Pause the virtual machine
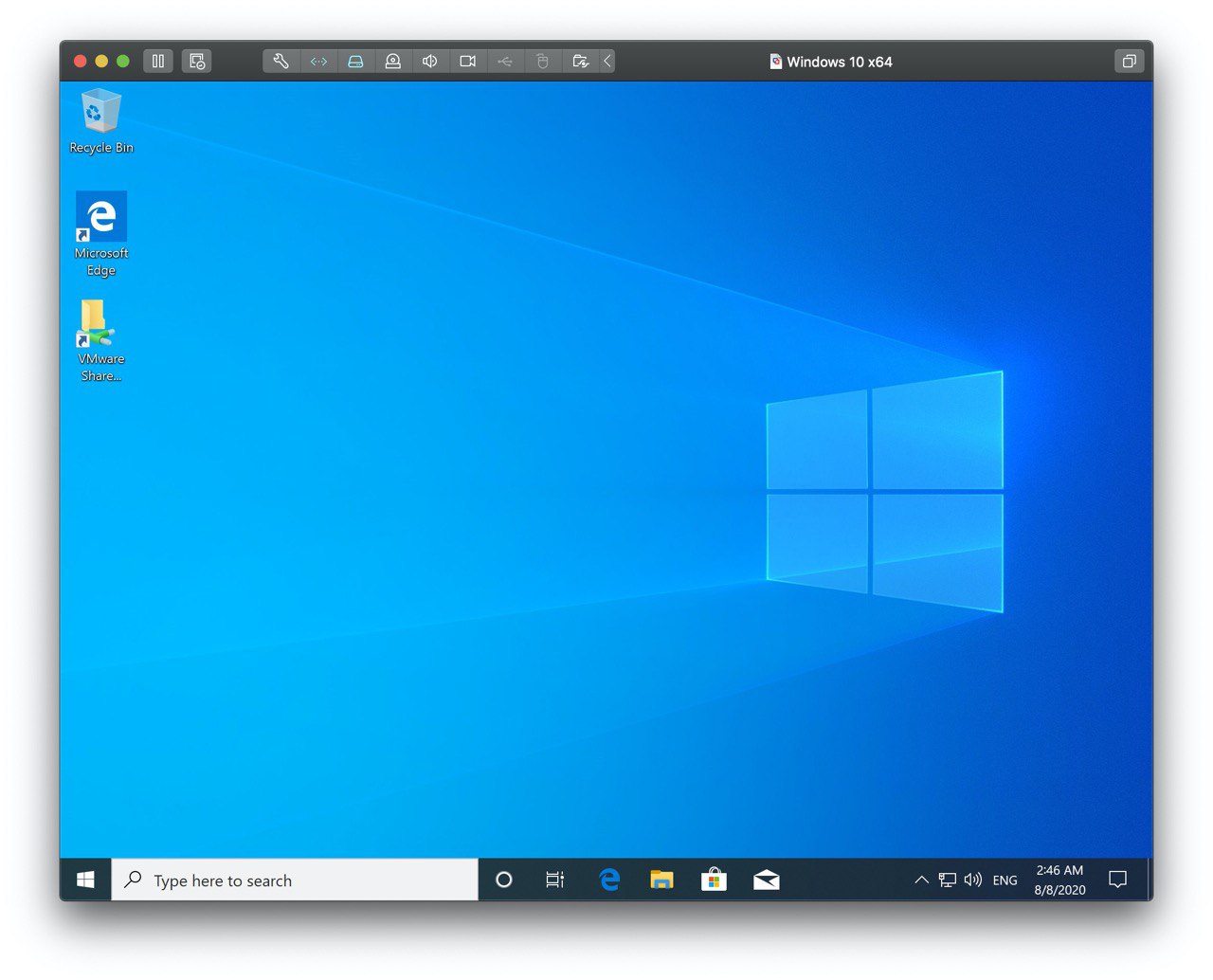1213x980 pixels. click(x=158, y=62)
